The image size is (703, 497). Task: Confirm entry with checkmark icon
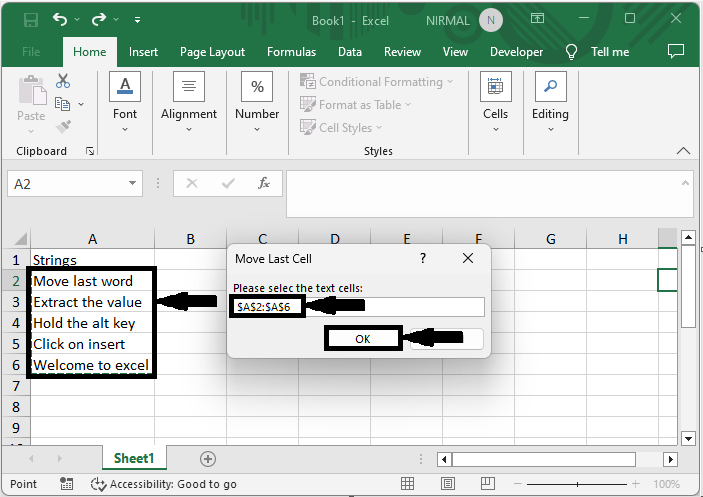(x=228, y=183)
